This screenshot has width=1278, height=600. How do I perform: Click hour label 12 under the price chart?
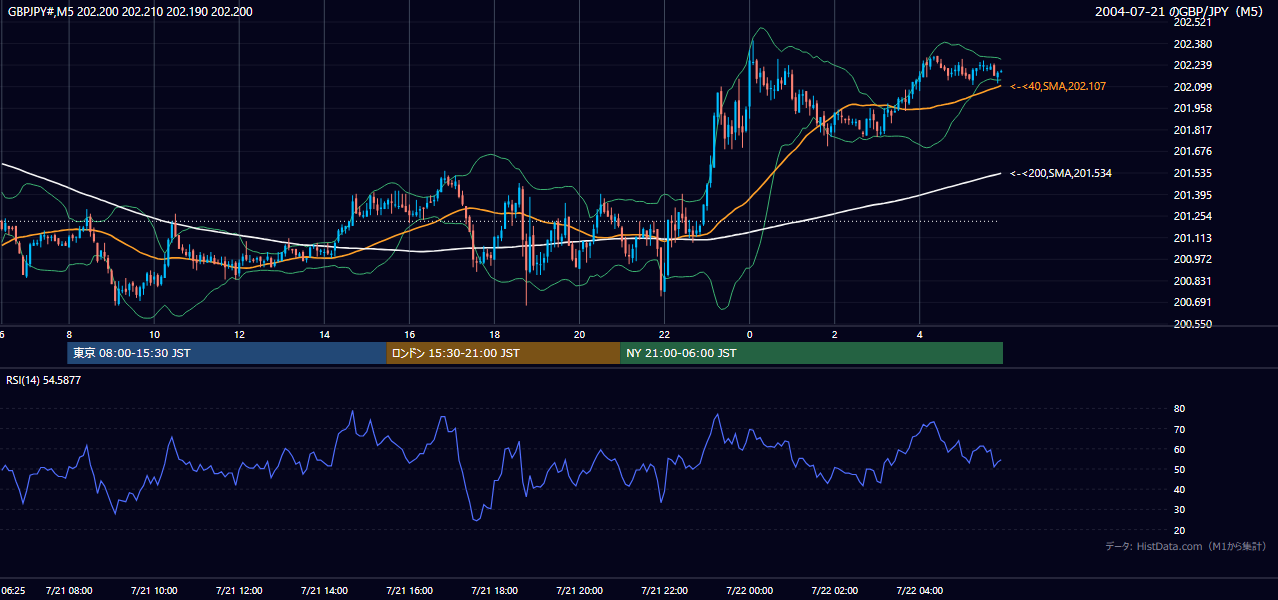click(x=239, y=335)
